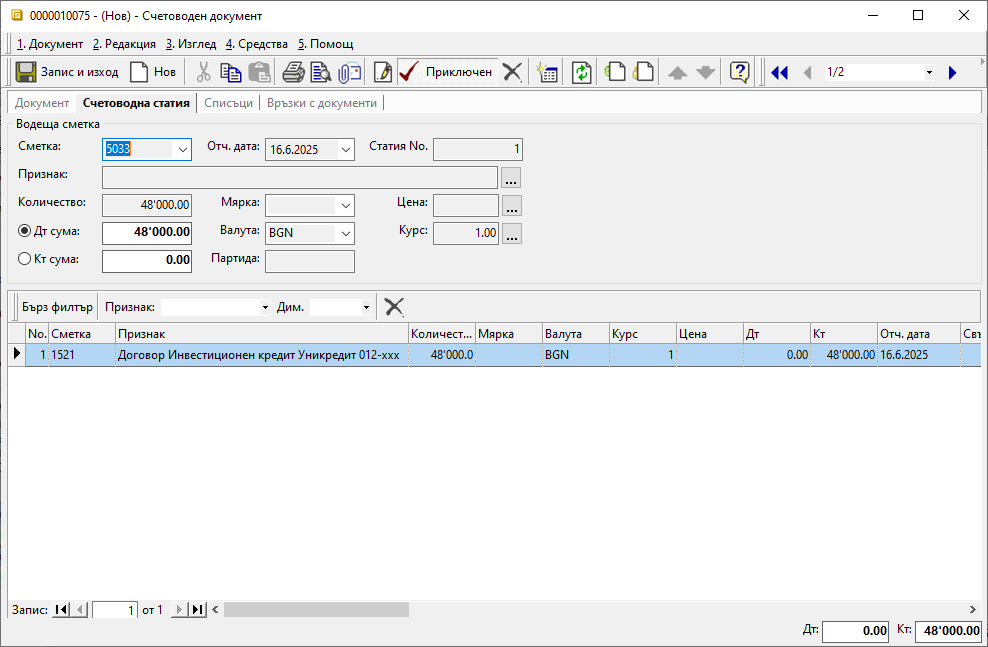Expand the Отч. дата date dropdown
This screenshot has width=988, height=647.
[x=345, y=150]
